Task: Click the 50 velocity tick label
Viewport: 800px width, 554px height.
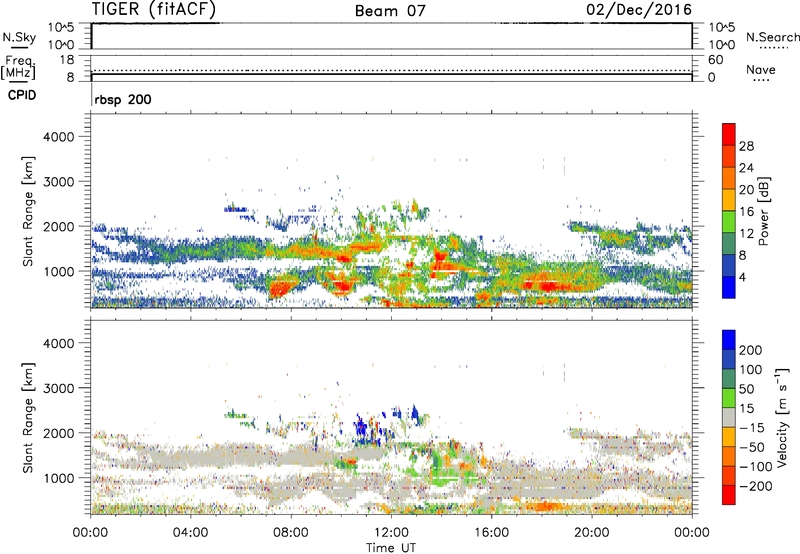Action: click(746, 389)
